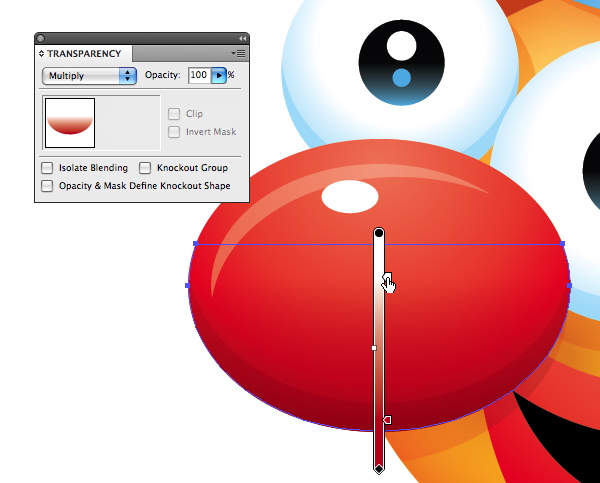Select the white oval highlight on nose
This screenshot has height=483, width=600.
point(350,196)
